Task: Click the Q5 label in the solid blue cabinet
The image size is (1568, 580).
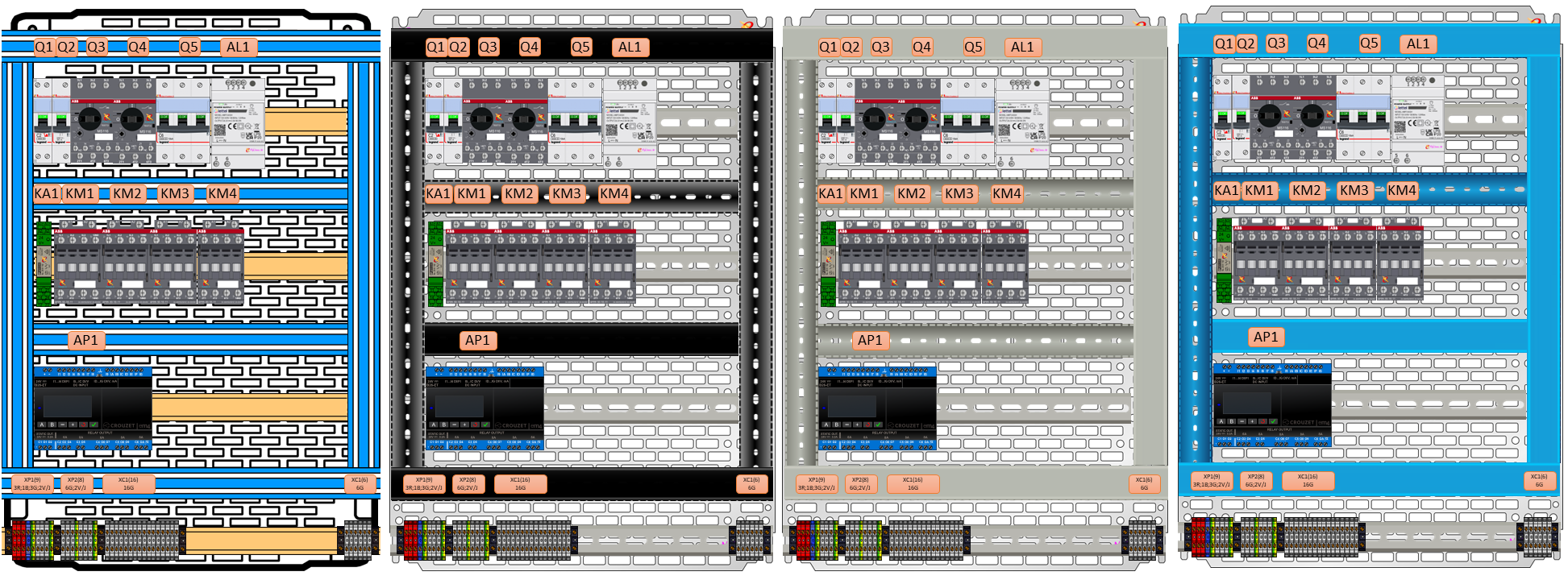Action: [x=1369, y=43]
